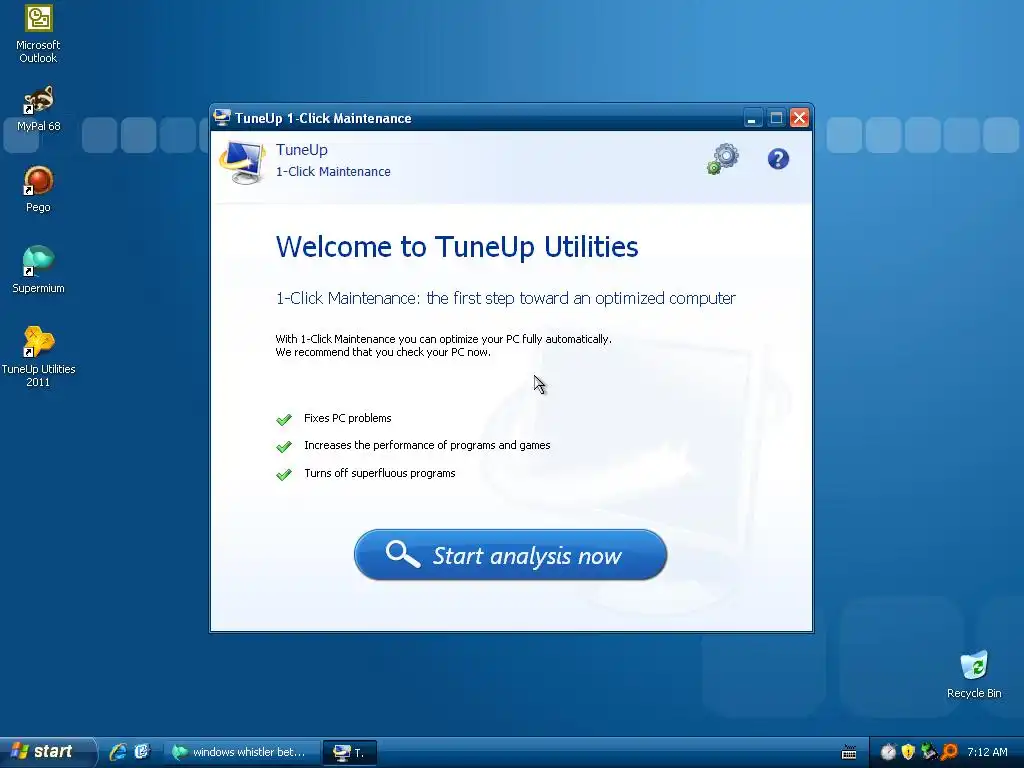1024x768 pixels.
Task: Select the MyPal 68 desktop icon
Action: tap(38, 109)
